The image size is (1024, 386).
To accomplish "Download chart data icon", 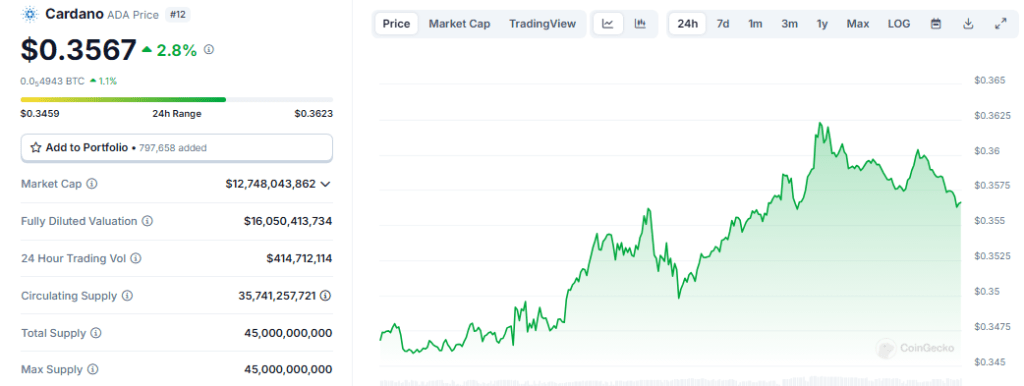I will click(968, 24).
